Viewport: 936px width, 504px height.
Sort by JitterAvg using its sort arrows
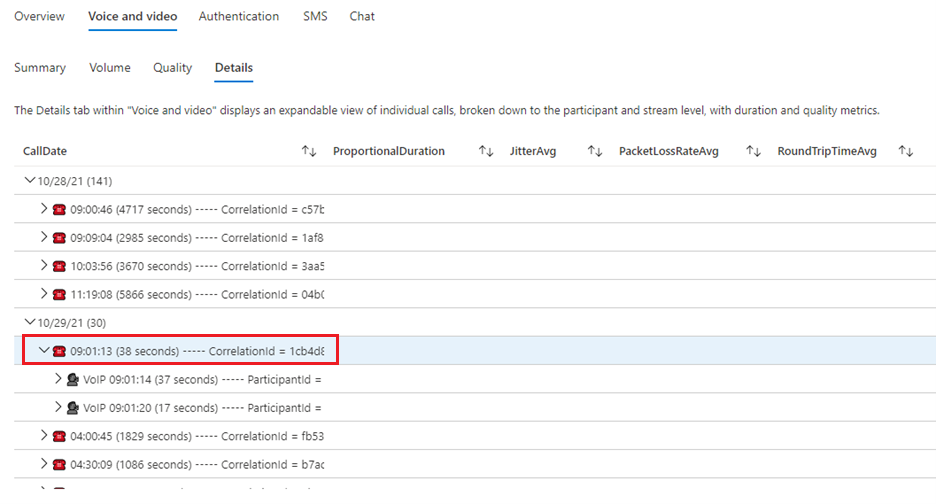(x=595, y=151)
